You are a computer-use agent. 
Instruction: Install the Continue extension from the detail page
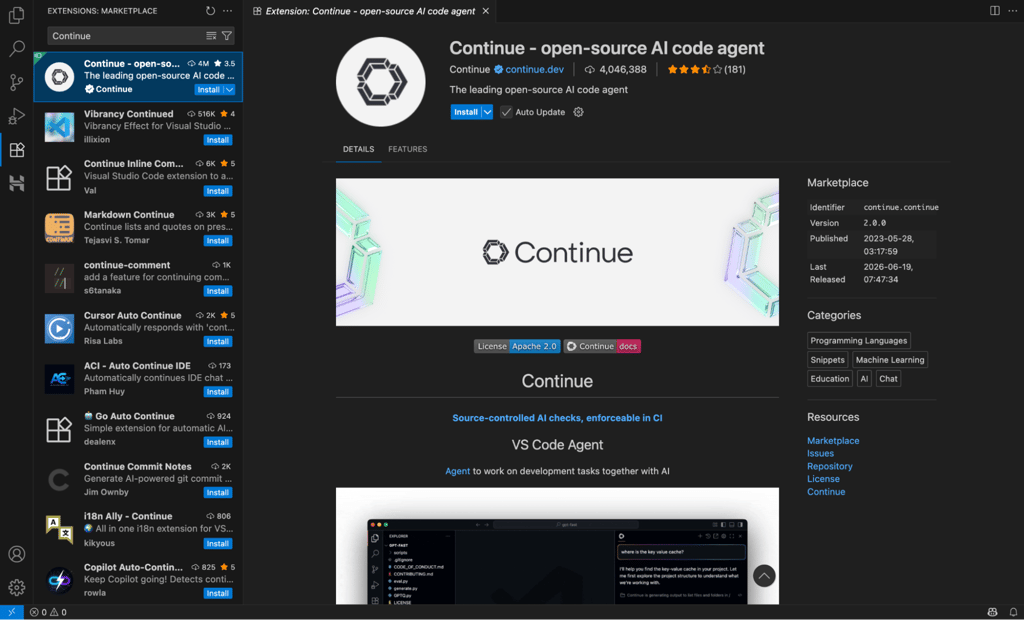point(466,112)
